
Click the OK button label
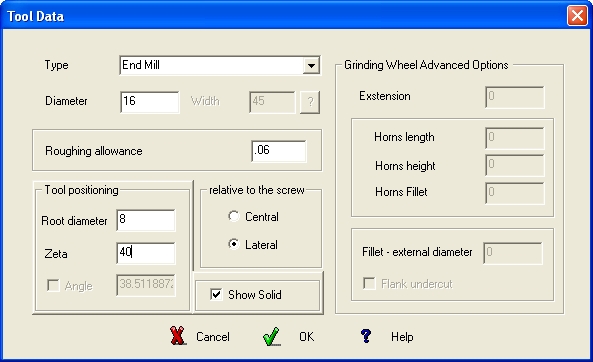tap(306, 337)
